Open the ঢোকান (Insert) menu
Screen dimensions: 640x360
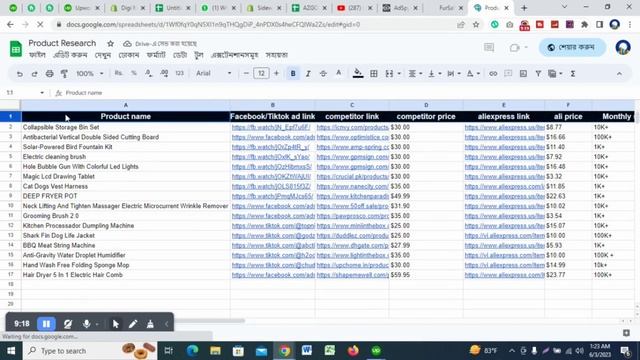click(129, 55)
